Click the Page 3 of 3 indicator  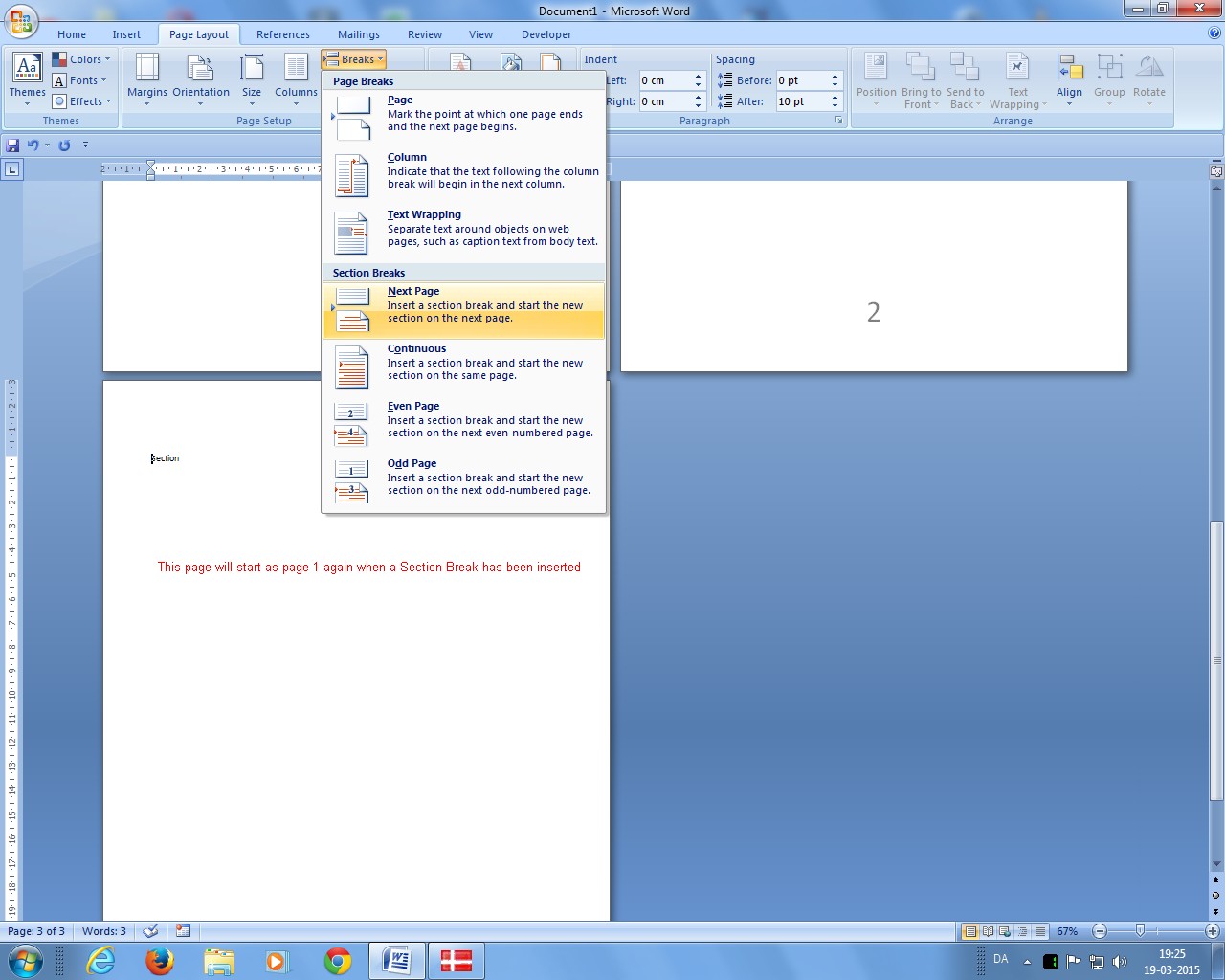coord(36,931)
